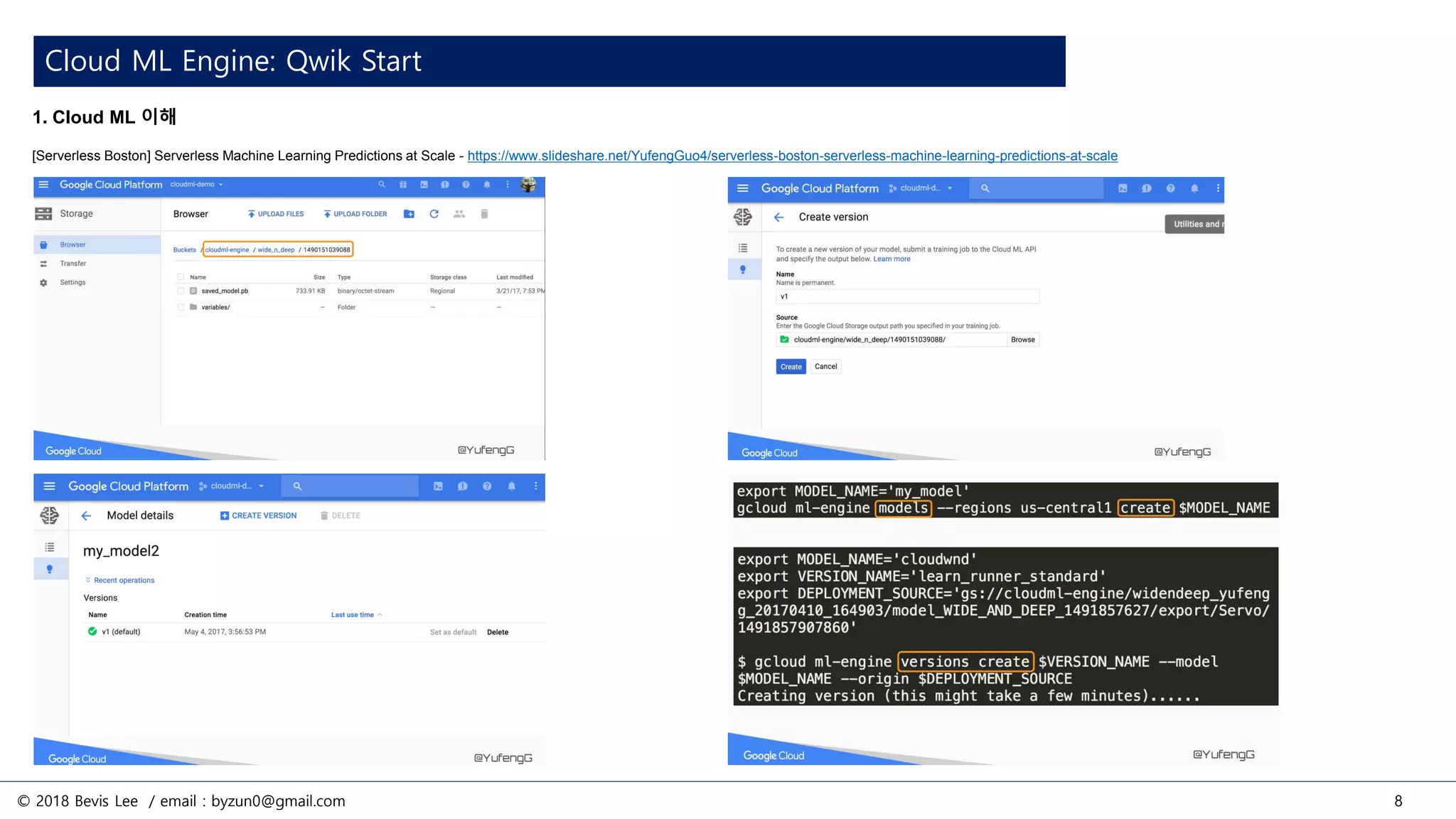Open hamburger menu in Storage Browser screenshot
Screen dimensions: 1456x819
pos(43,185)
